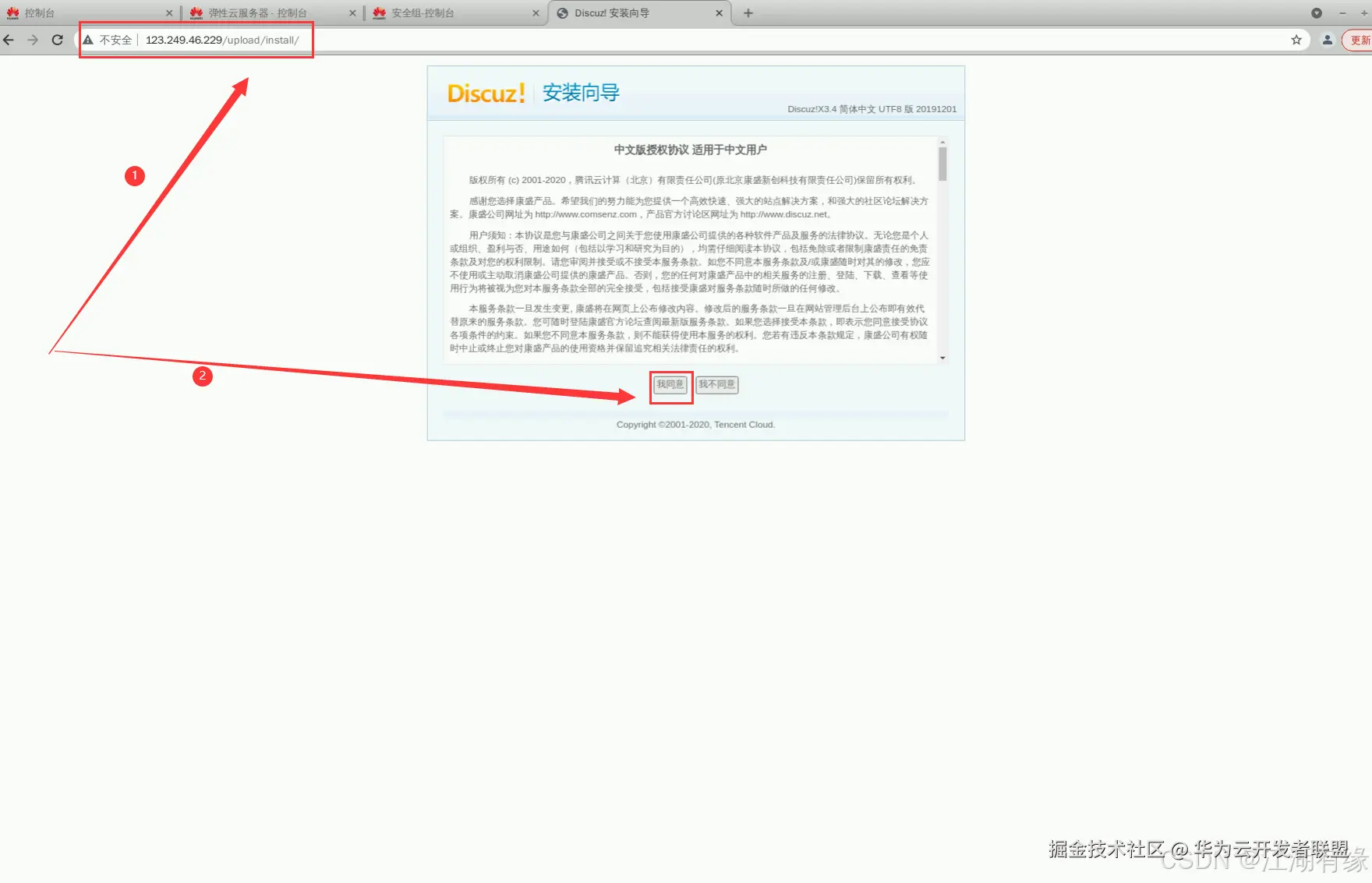Bookmark this page with the star icon
Viewport: 1372px width, 883px height.
pyautogui.click(x=1296, y=40)
